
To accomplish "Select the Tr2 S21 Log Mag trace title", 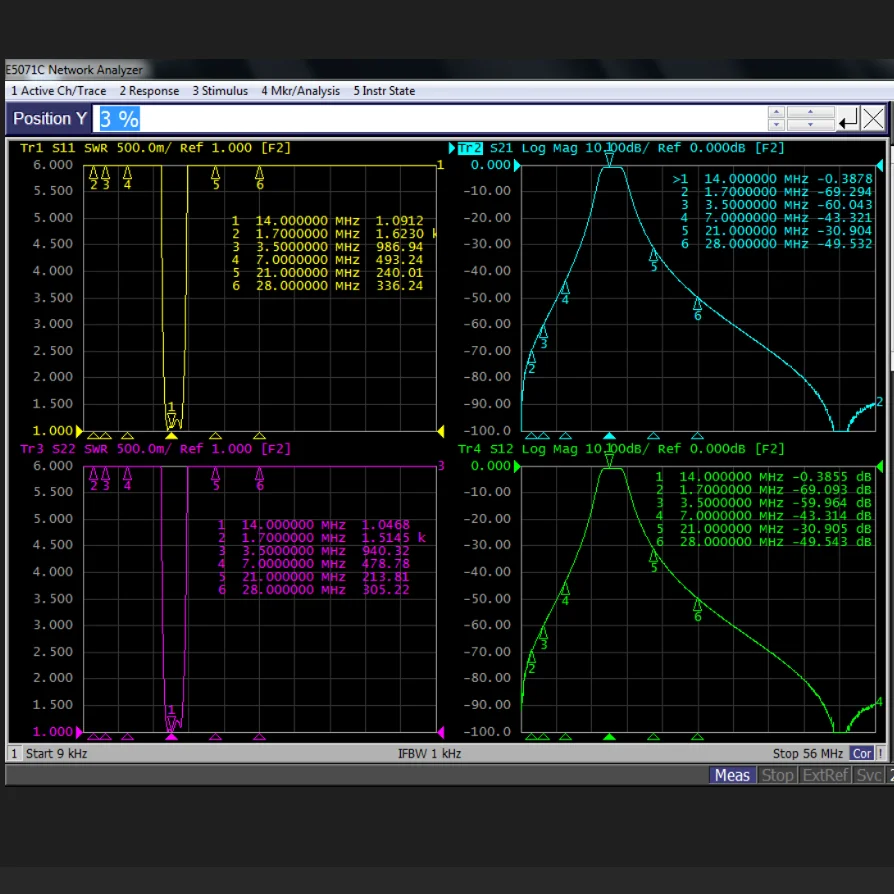I will pyautogui.click(x=621, y=148).
